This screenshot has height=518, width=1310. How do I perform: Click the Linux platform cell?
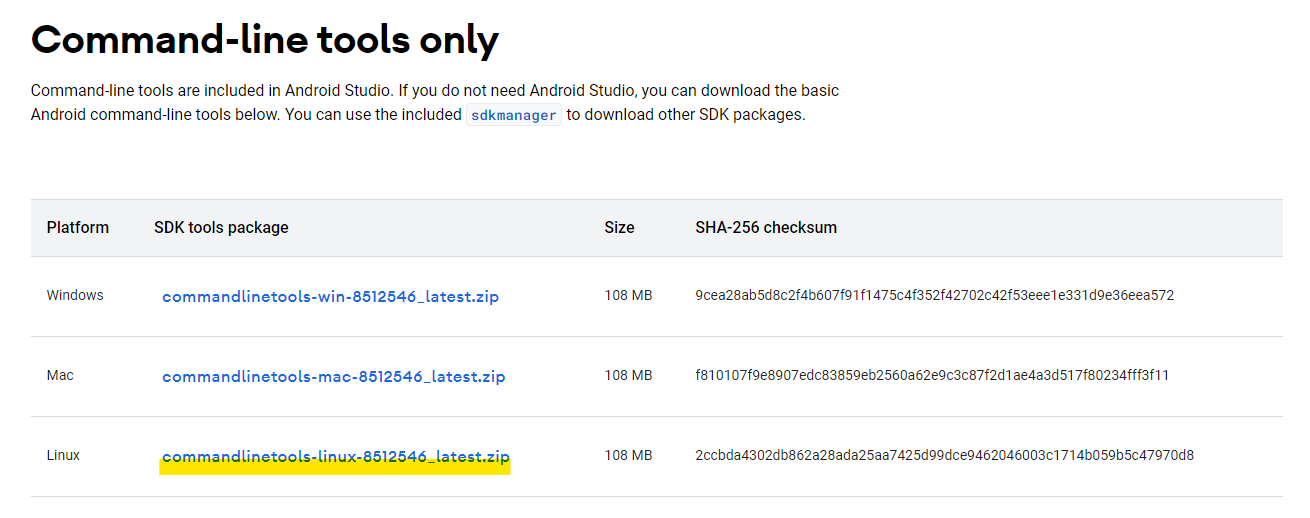(63, 456)
